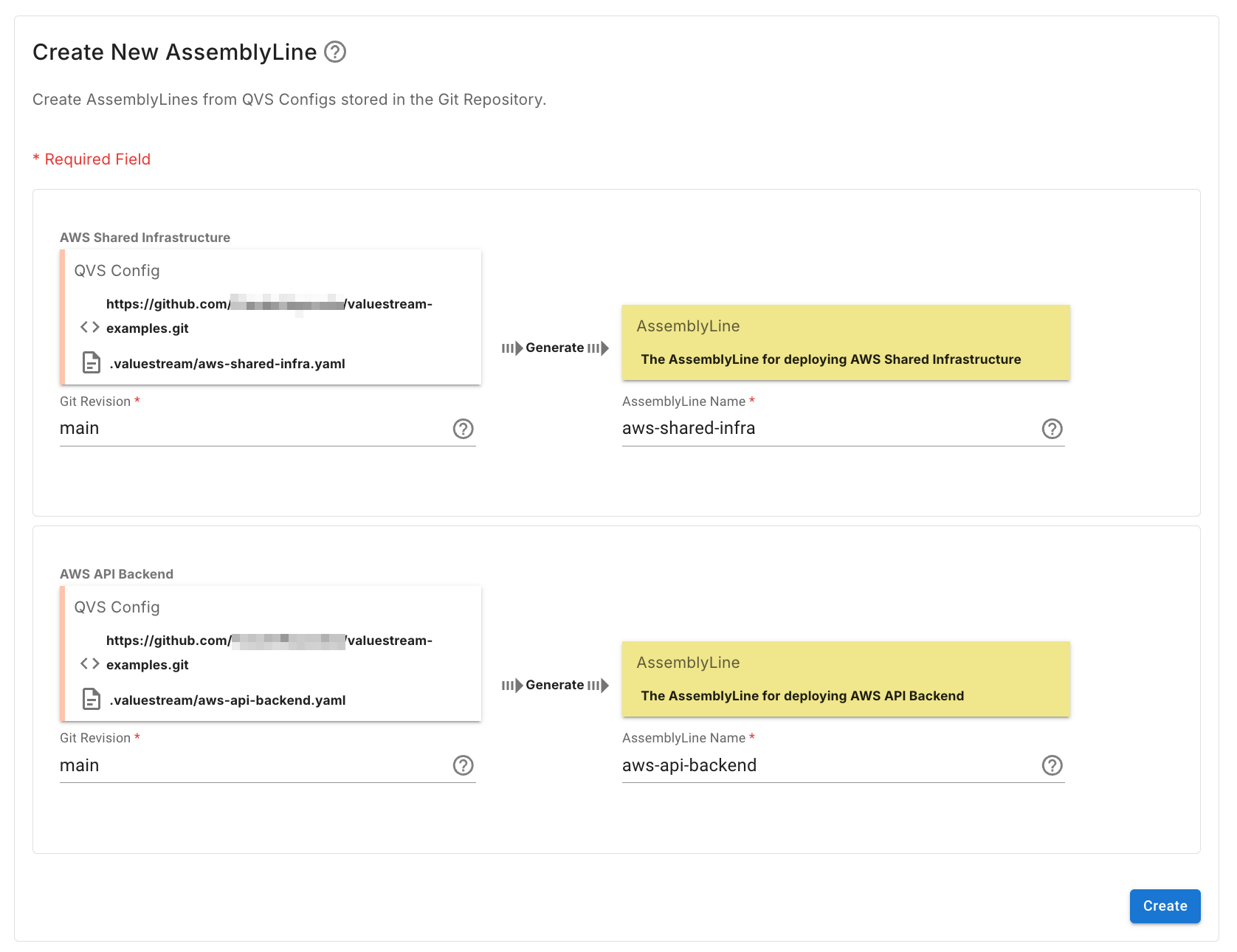Screen dimensions: 1237x952
Task: Edit the aws-shared-infra AssemblyLine Name field
Action: pyautogui.click(x=827, y=429)
